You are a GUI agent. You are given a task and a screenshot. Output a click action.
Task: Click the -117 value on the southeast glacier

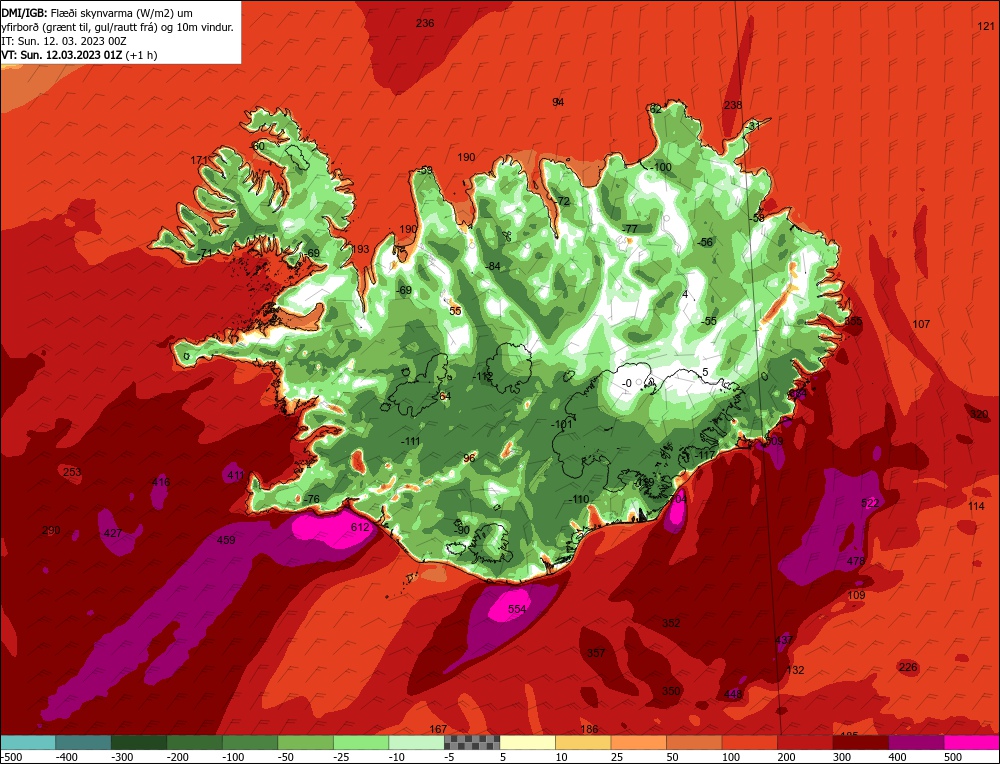tap(705, 455)
